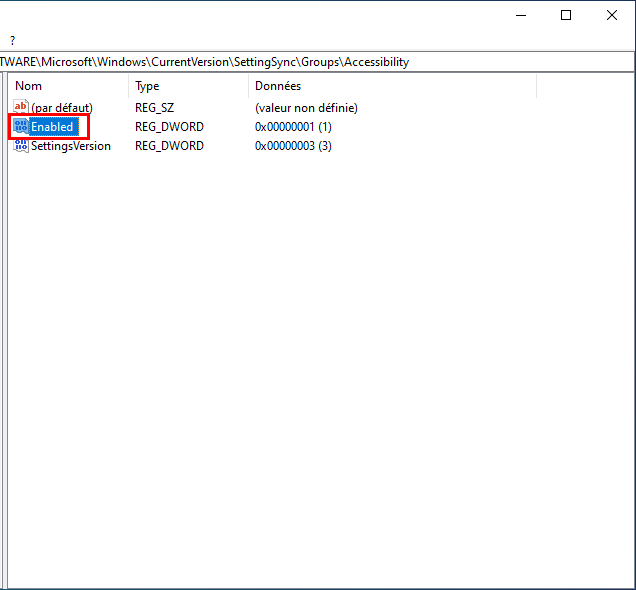Minimize the registry editor window
636x590 pixels.
[521, 15]
